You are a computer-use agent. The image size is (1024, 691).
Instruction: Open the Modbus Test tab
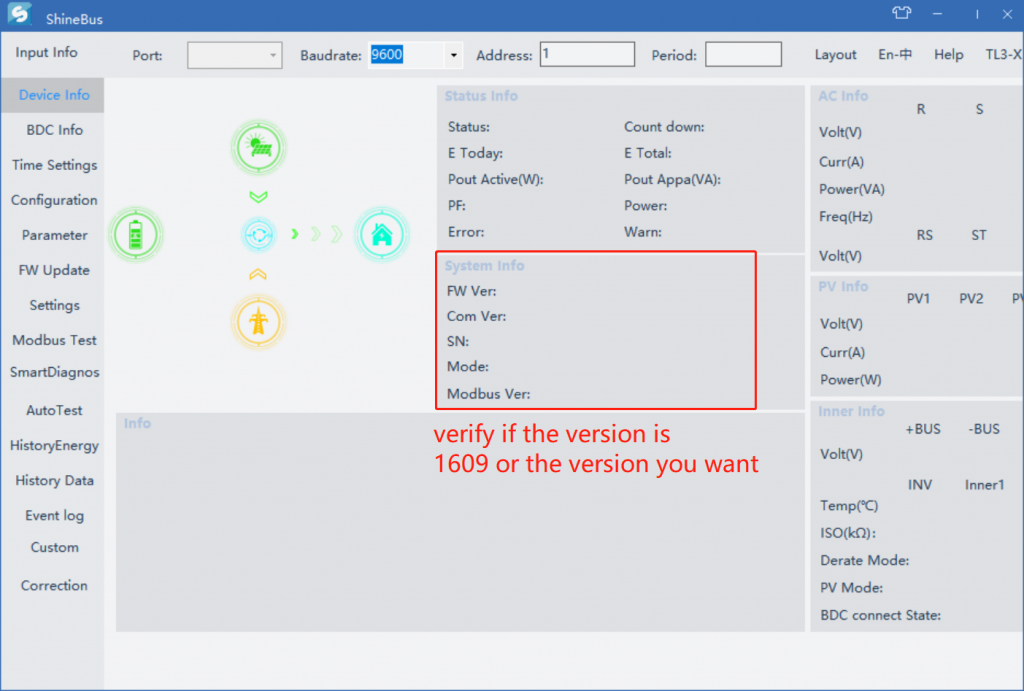coord(54,340)
